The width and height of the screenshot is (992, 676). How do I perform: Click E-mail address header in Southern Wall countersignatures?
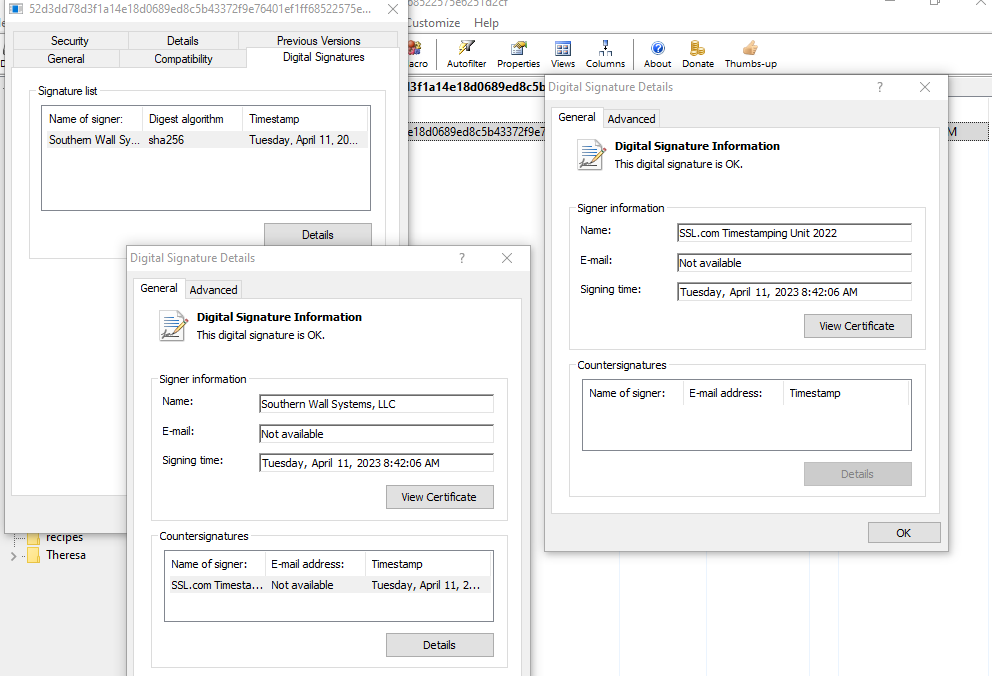(315, 564)
